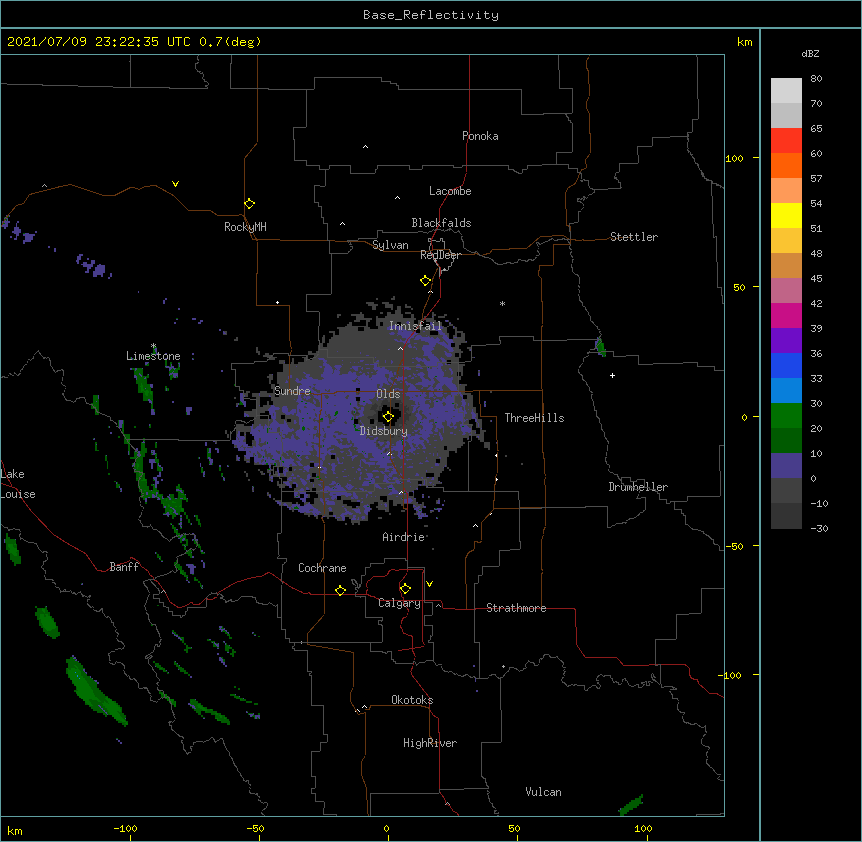The image size is (862, 842).
Task: Click the Calgary city label
Action: 400,603
